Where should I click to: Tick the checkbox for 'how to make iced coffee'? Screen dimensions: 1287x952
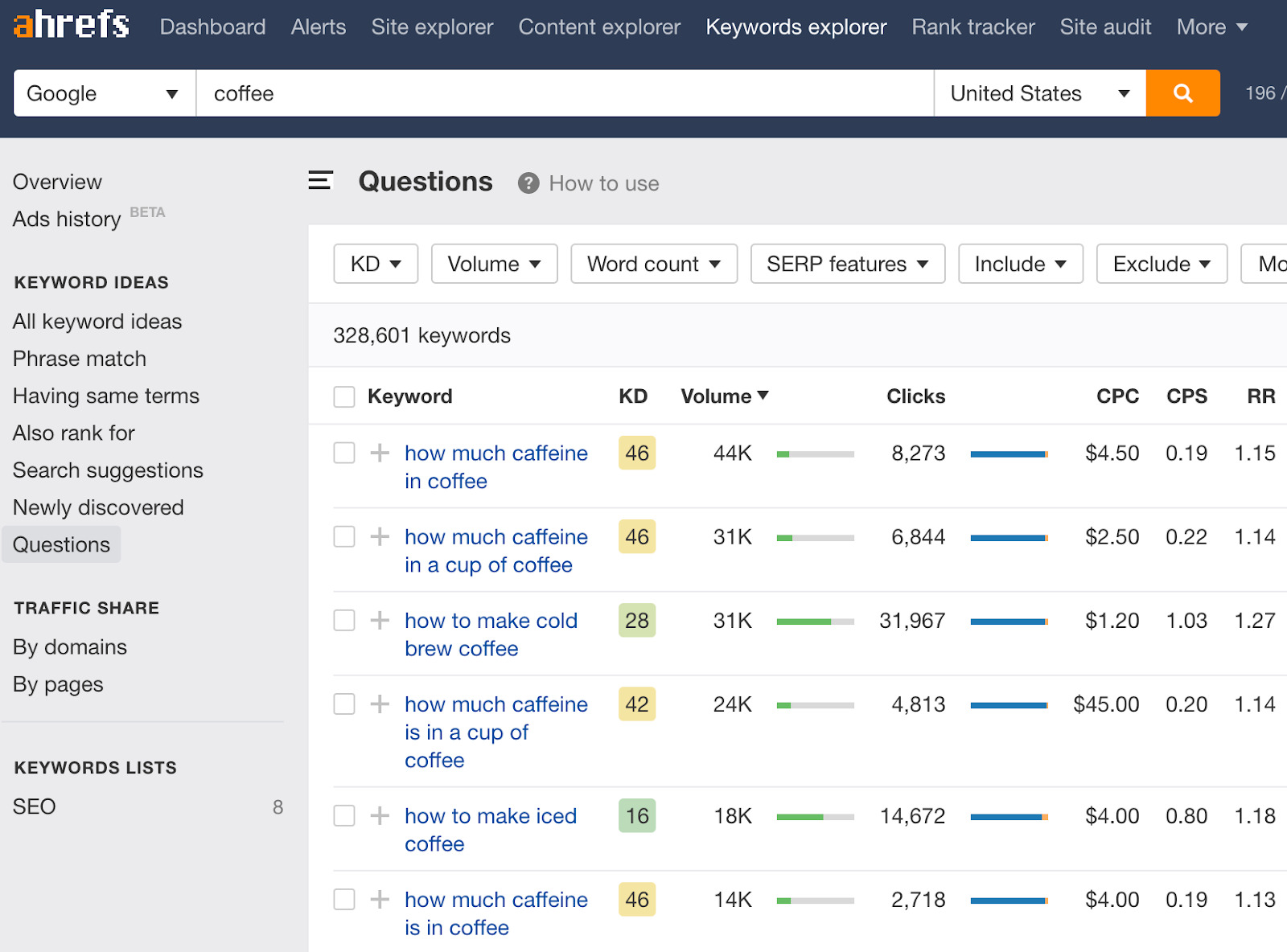tap(343, 815)
